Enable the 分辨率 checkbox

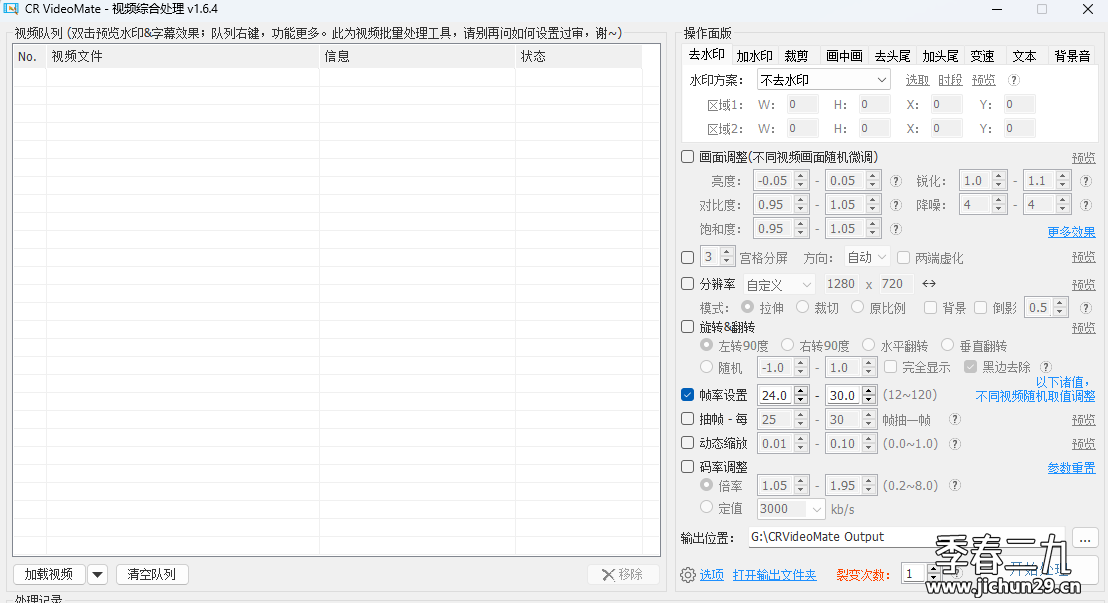(688, 283)
